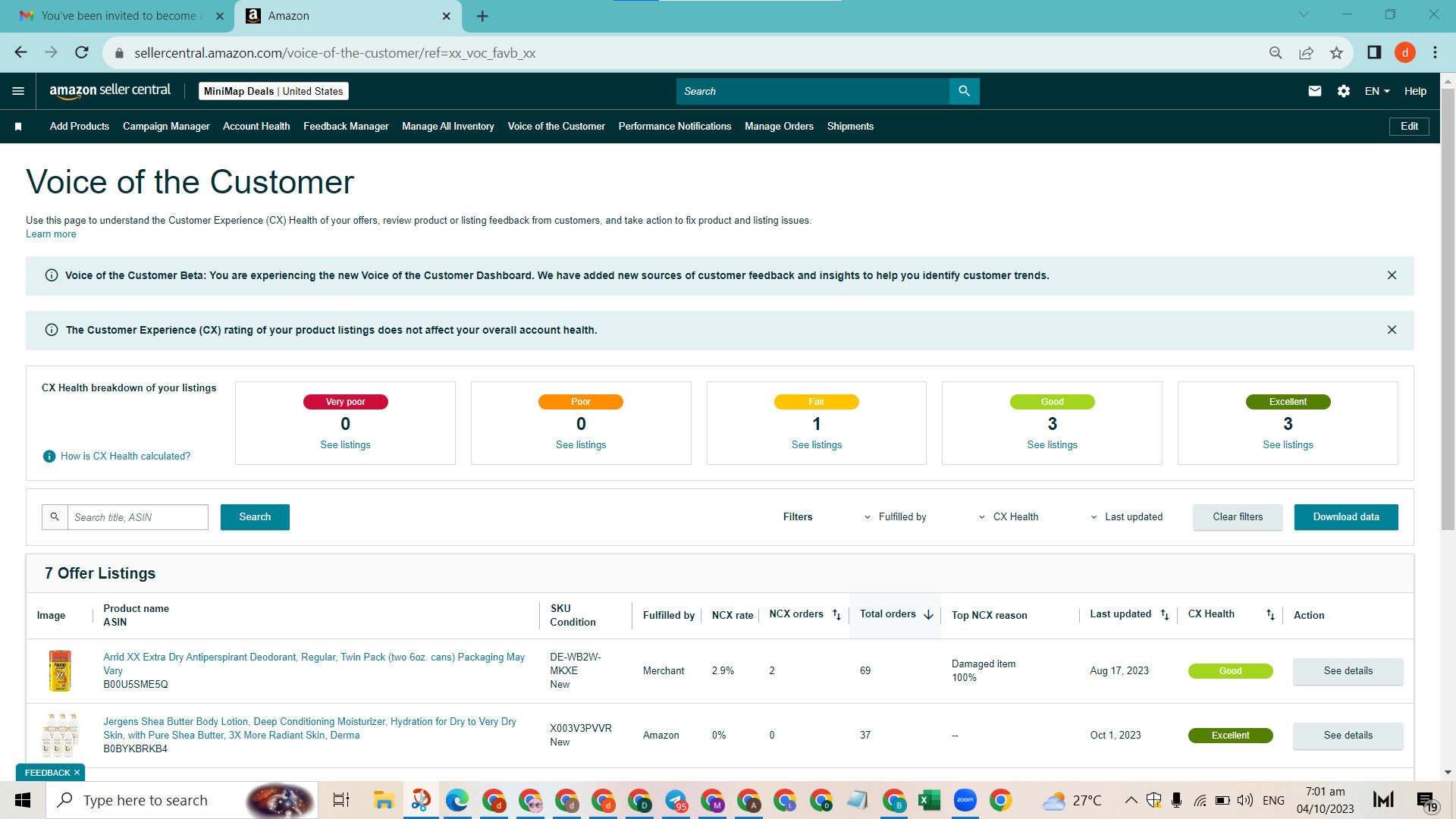
Task: Open the Chrome zoom magnifier icon
Action: [x=1276, y=52]
